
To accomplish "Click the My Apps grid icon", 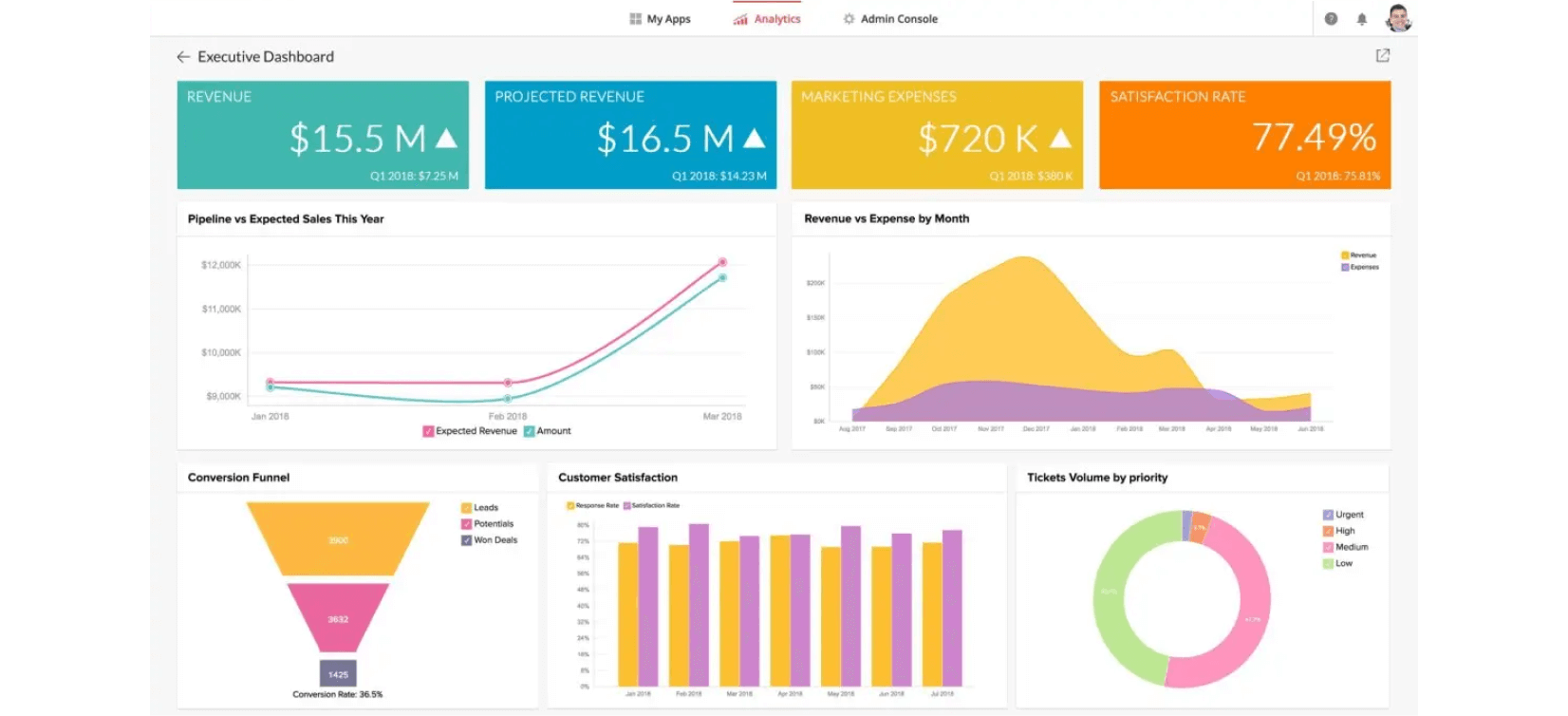I will point(636,19).
